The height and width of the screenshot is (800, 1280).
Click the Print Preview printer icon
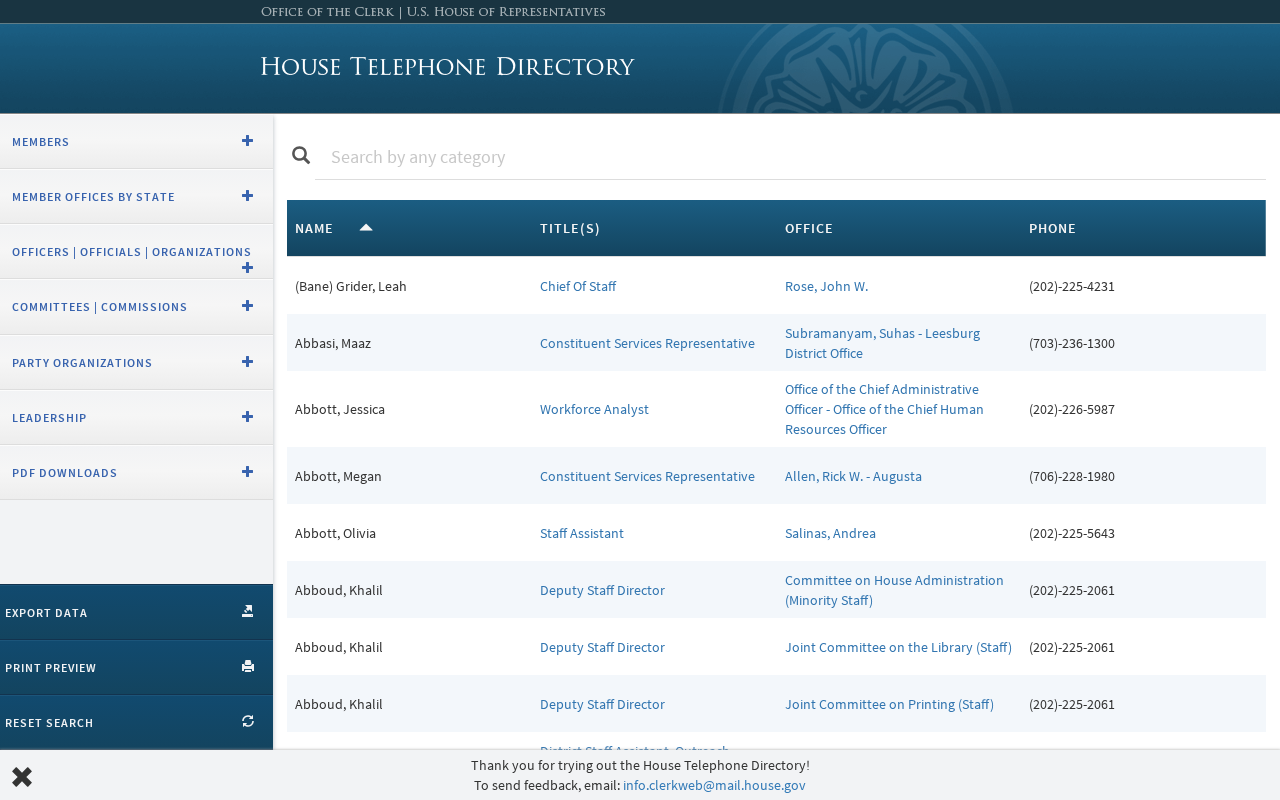pyautogui.click(x=248, y=666)
